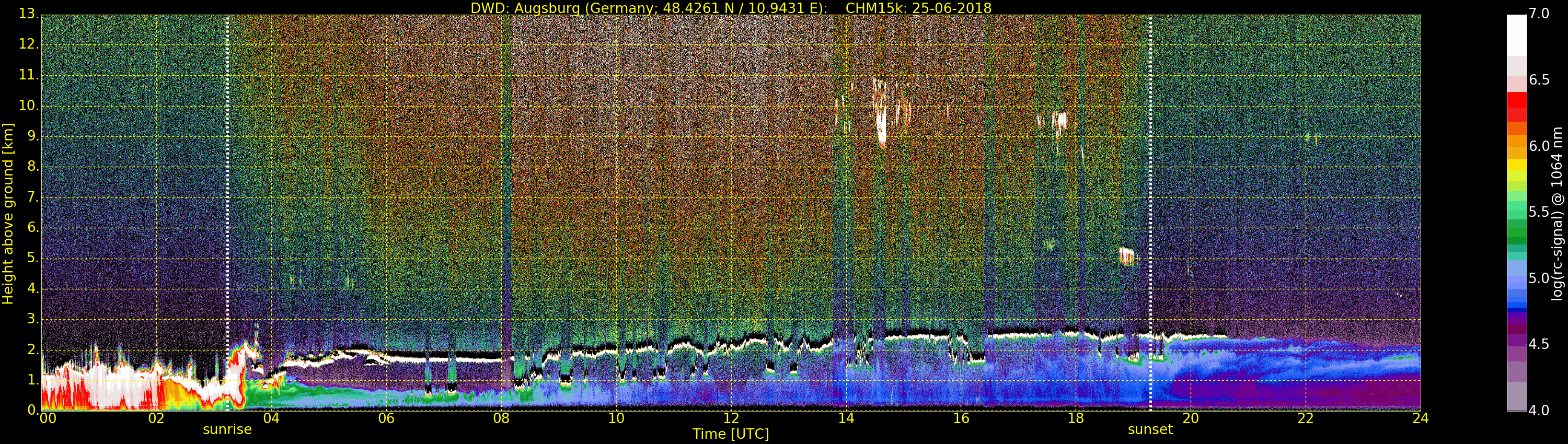Click the "13." height axis tick label
The height and width of the screenshot is (444, 1568).
click(x=29, y=14)
